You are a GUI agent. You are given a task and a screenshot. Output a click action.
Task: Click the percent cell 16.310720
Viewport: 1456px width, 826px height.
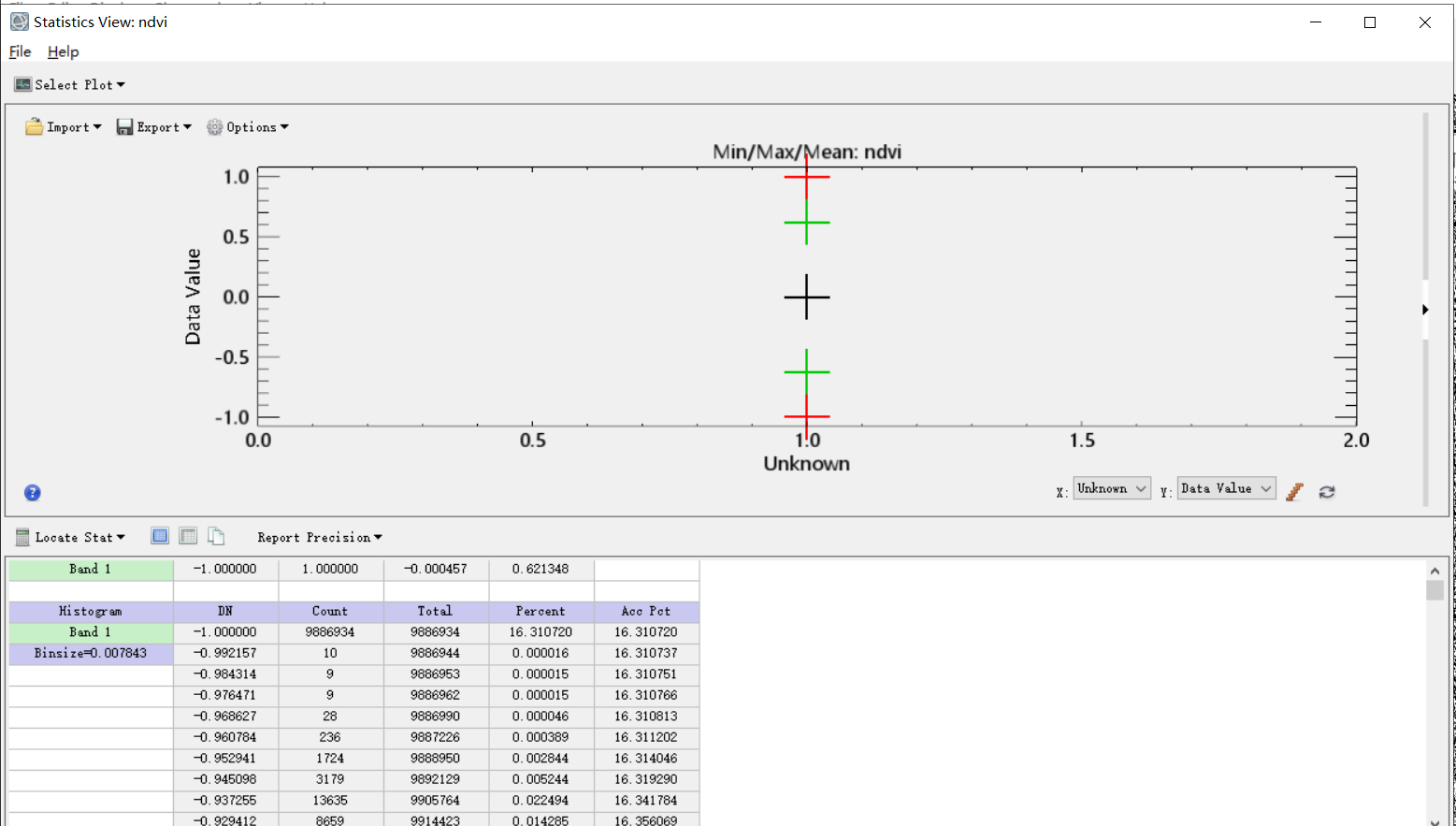pos(541,632)
